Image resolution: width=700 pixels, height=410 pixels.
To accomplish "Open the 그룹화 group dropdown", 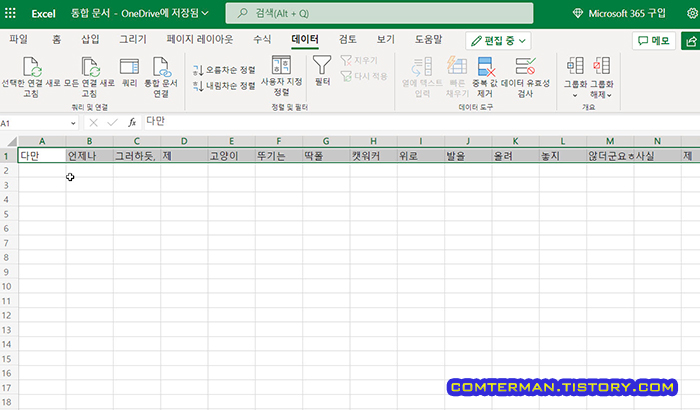I will tap(575, 77).
